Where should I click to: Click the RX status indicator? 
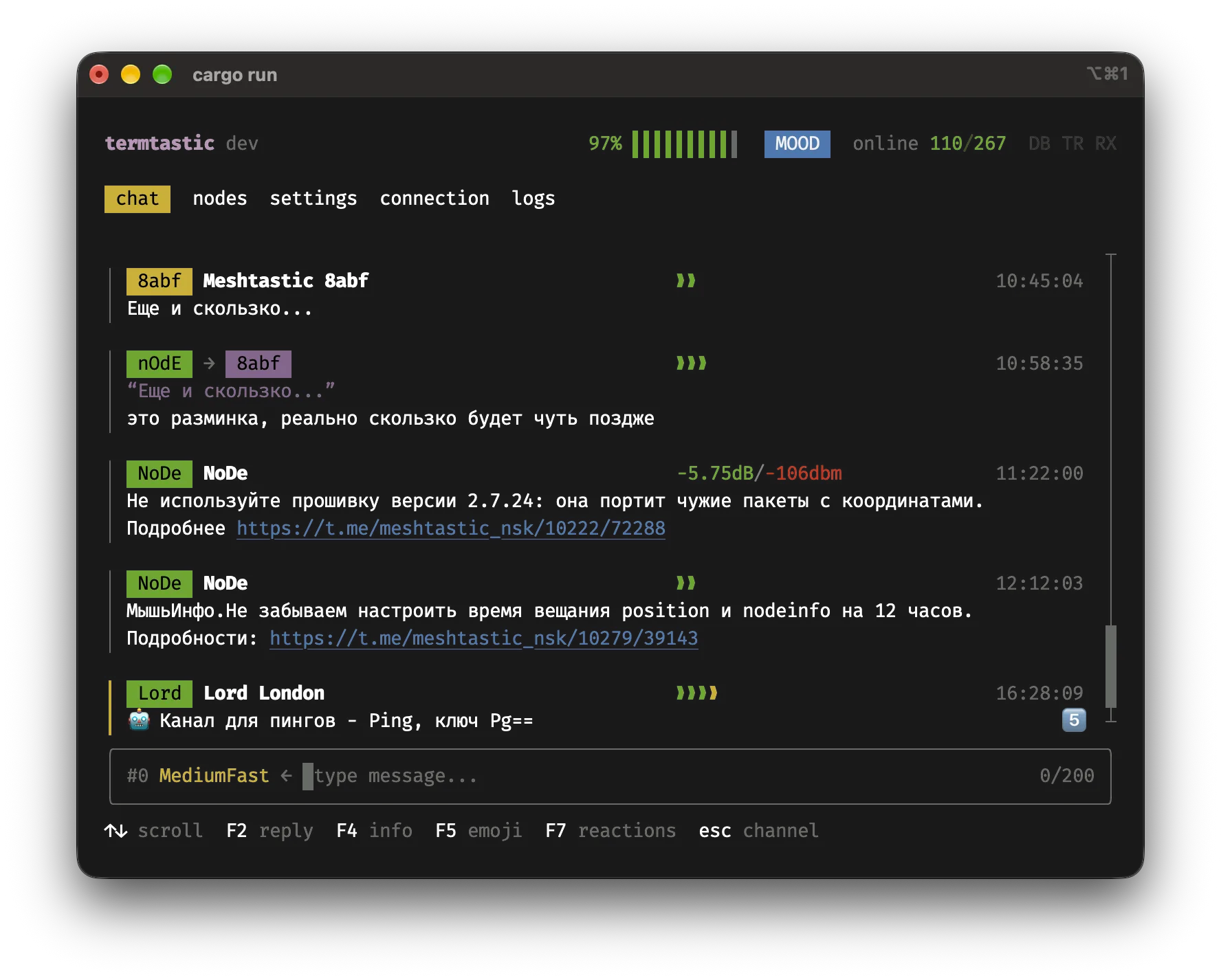tap(1105, 144)
